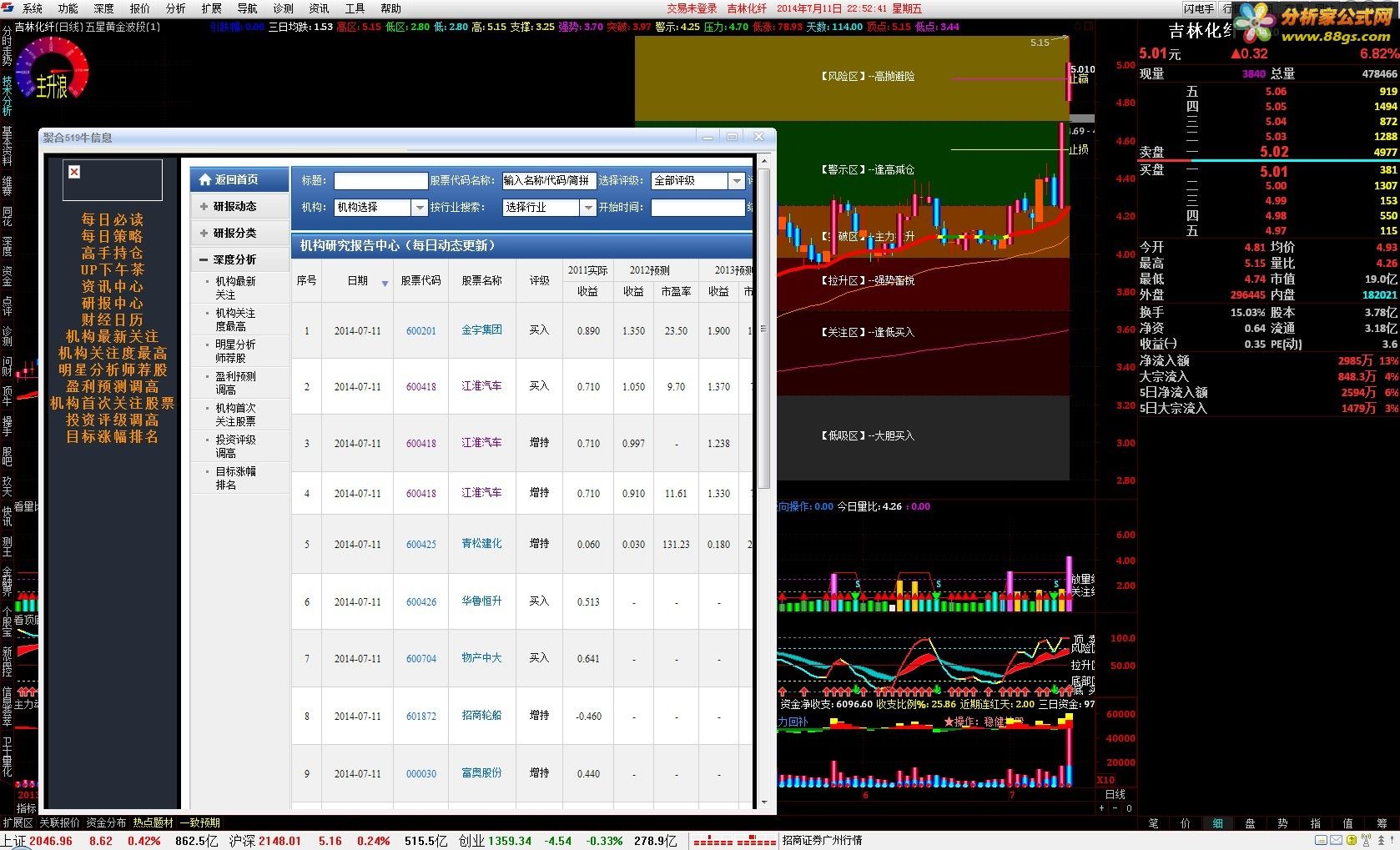
Task: Open the 功能 menu
Action: coord(68,8)
